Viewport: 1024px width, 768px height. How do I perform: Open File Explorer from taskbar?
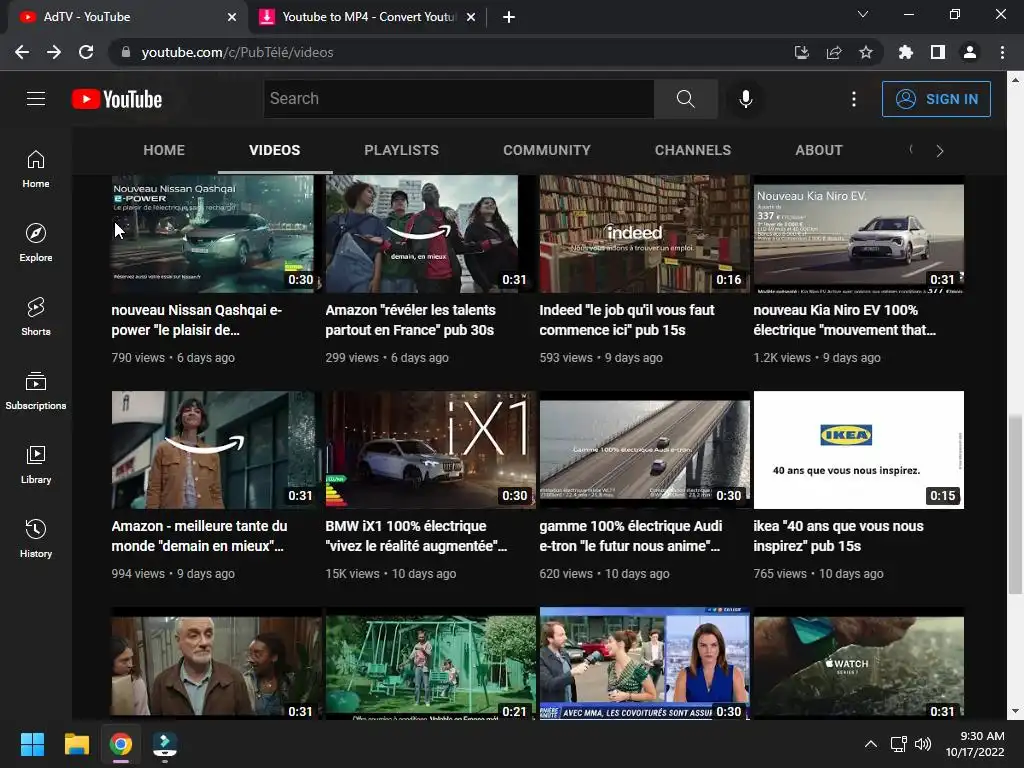point(76,744)
